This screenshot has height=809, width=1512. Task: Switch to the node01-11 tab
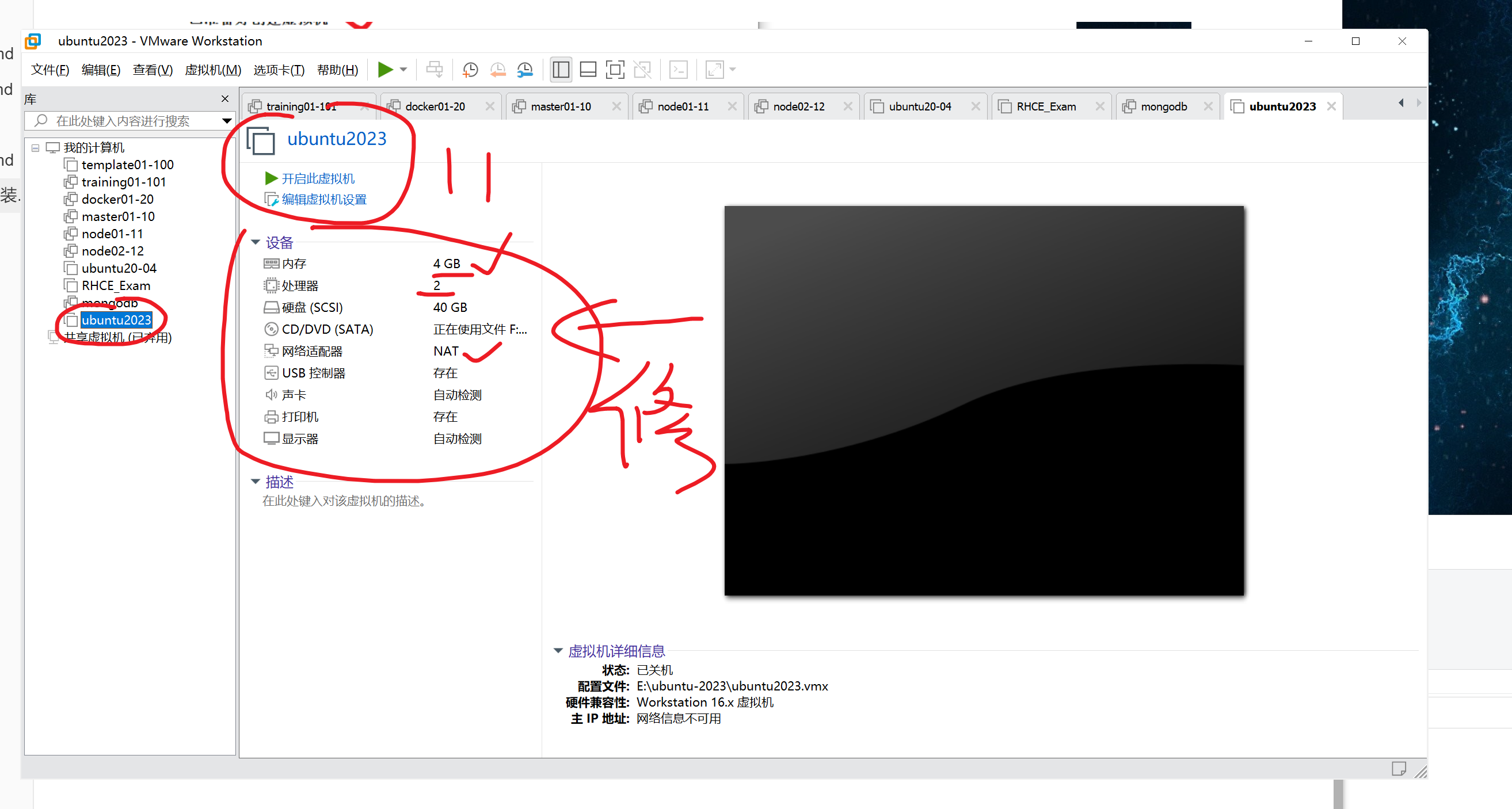[683, 106]
